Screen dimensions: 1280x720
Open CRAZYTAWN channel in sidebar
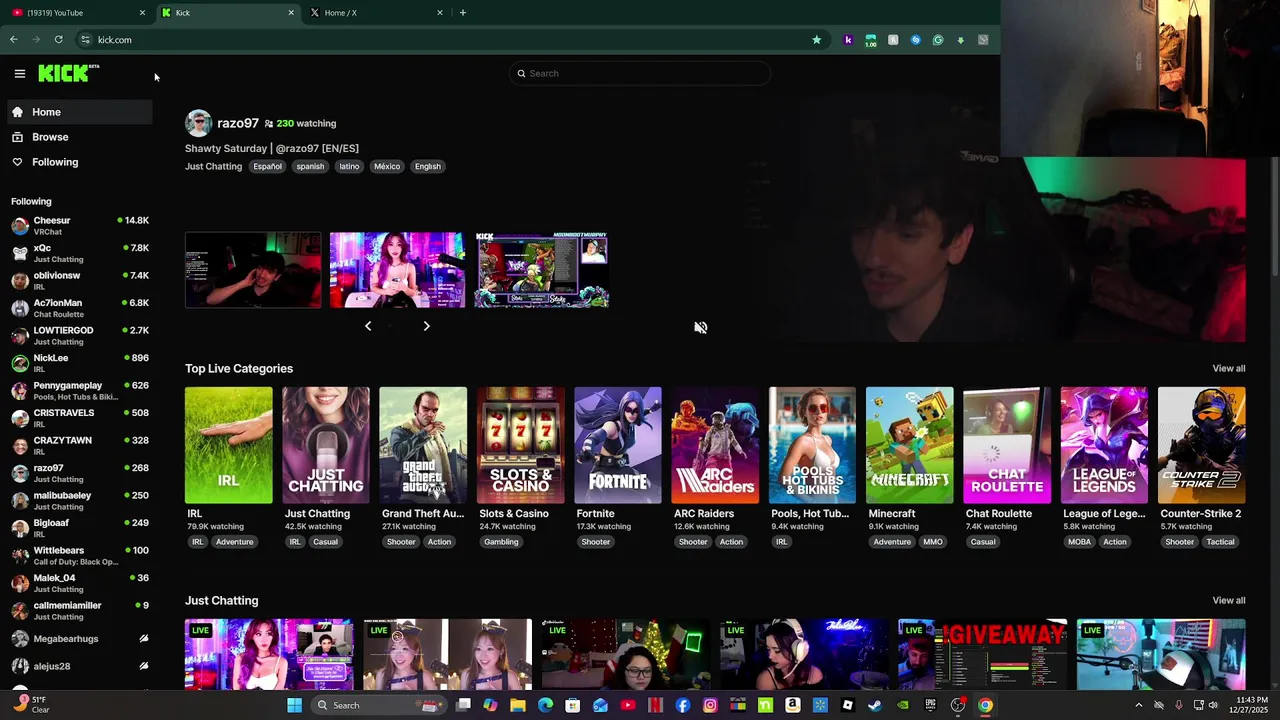[80, 446]
